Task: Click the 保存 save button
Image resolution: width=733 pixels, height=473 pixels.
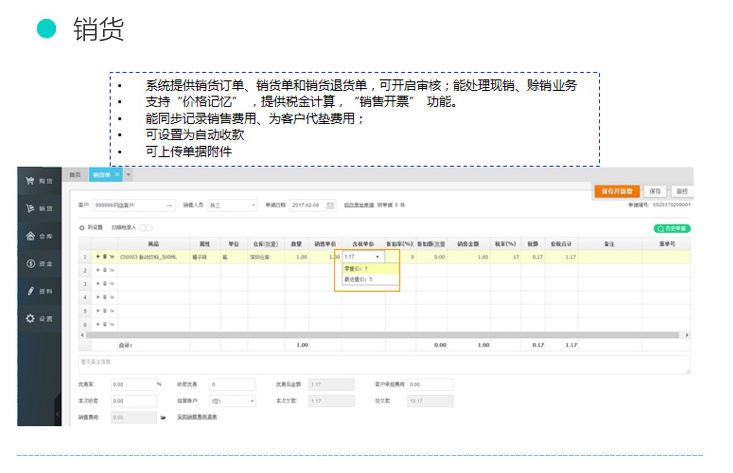Action: tap(654, 190)
